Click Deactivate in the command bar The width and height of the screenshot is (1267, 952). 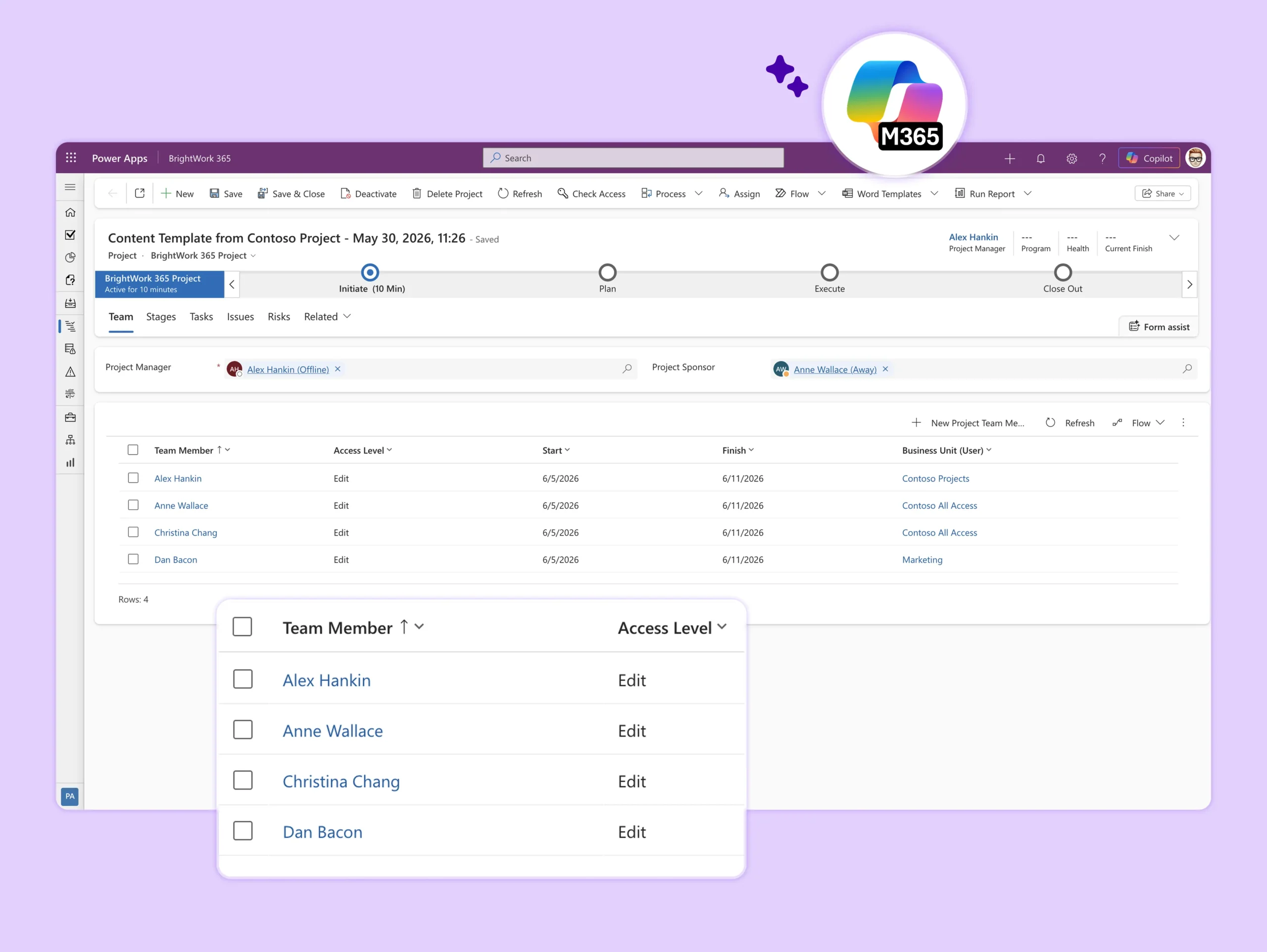coord(368,193)
